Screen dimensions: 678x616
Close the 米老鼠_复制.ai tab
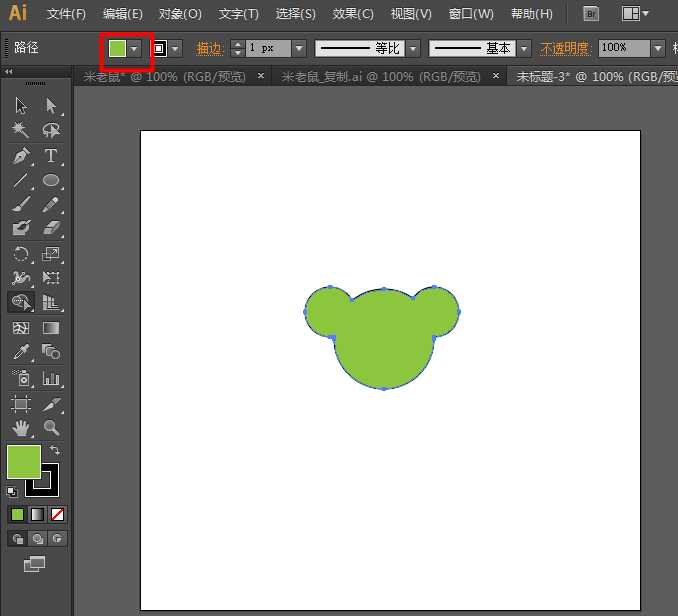coord(496,76)
